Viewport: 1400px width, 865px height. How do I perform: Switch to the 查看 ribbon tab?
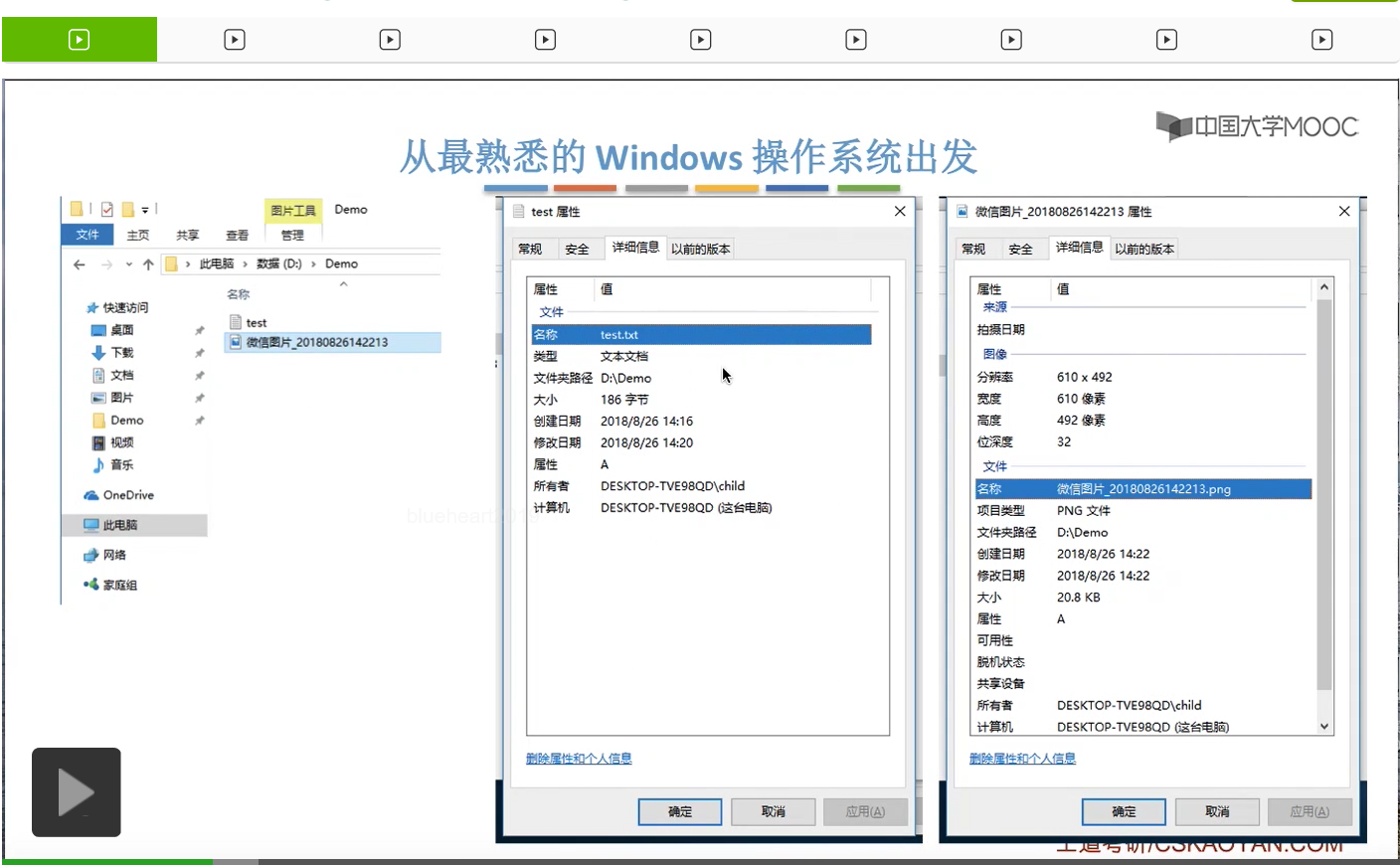(x=238, y=236)
